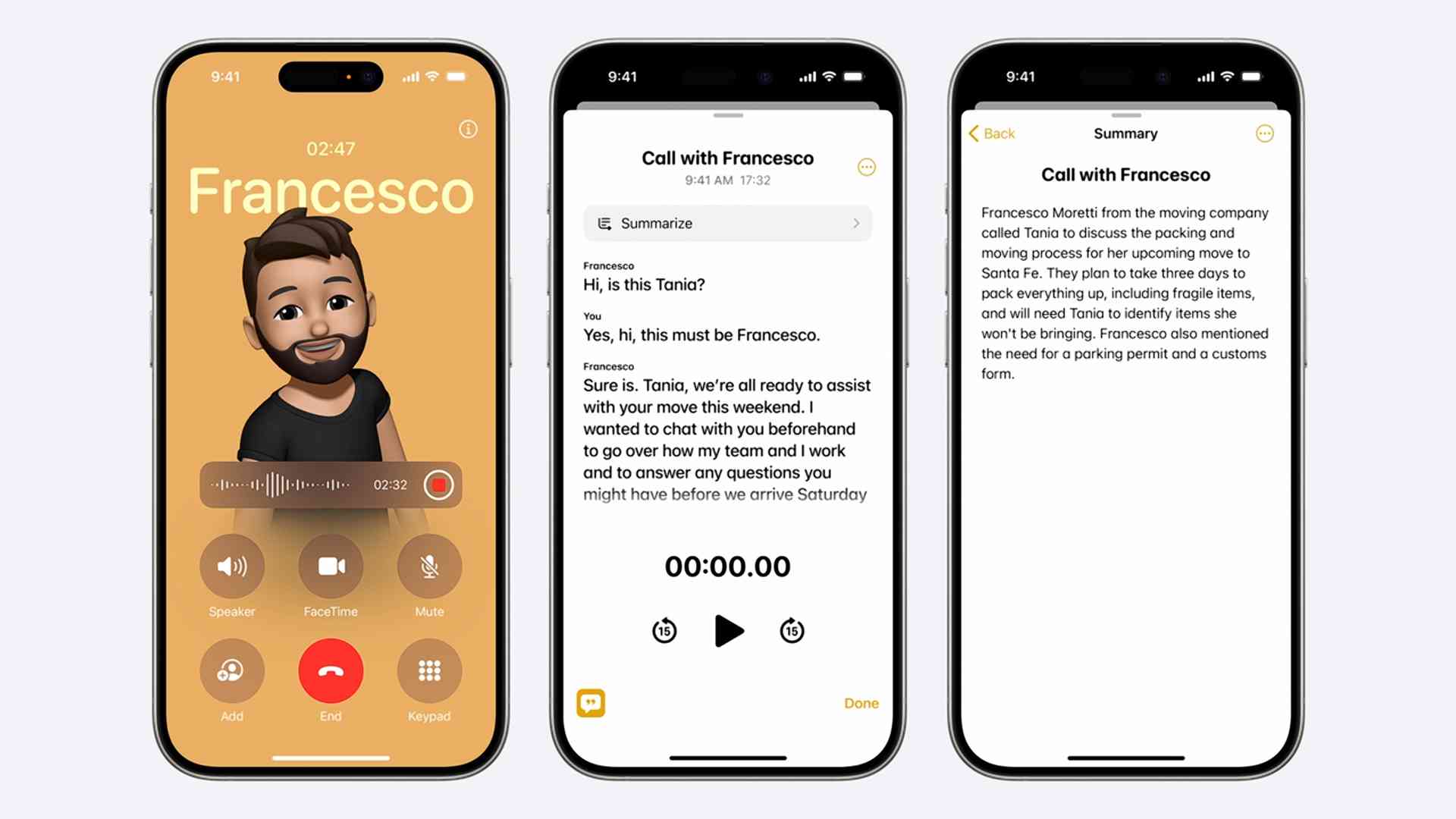Tap the Back button on Summary screen
The height and width of the screenshot is (819, 1456).
(x=991, y=132)
